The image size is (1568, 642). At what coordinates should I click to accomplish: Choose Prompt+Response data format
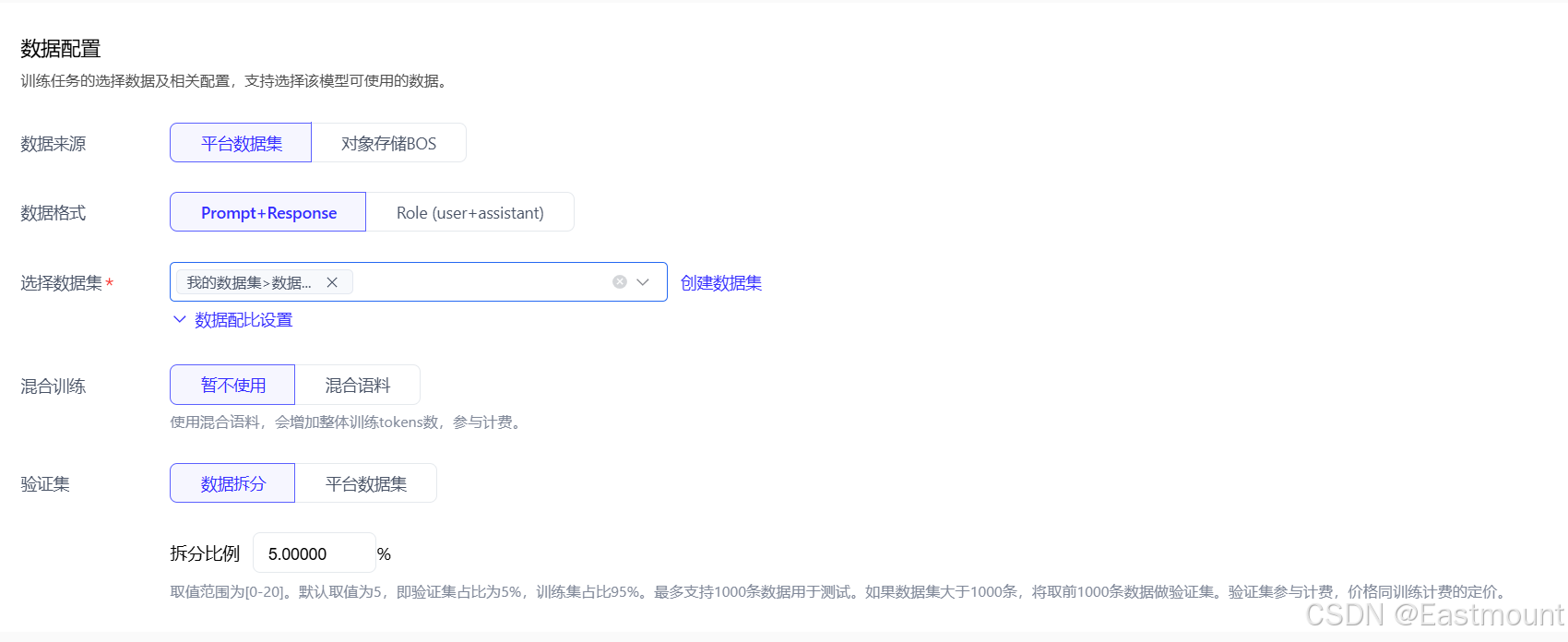tap(268, 212)
